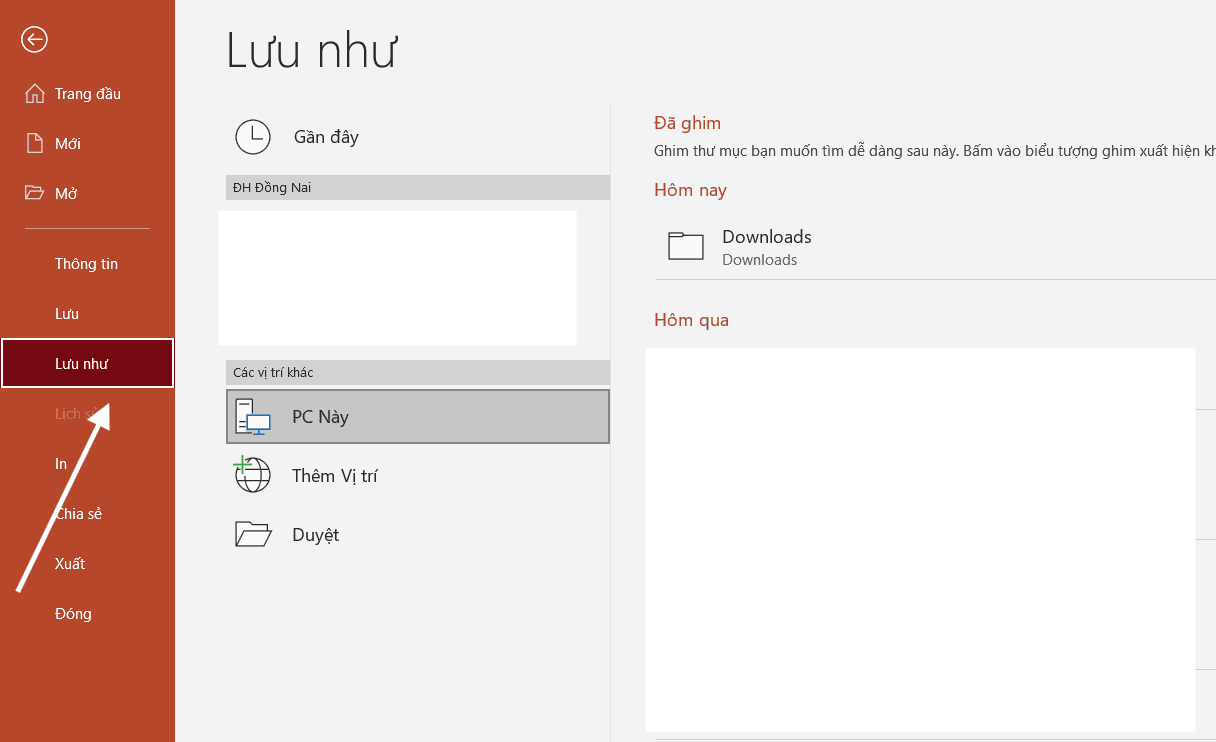Image resolution: width=1216 pixels, height=742 pixels.
Task: Select Lưu như in the sidebar
Action: coord(81,364)
